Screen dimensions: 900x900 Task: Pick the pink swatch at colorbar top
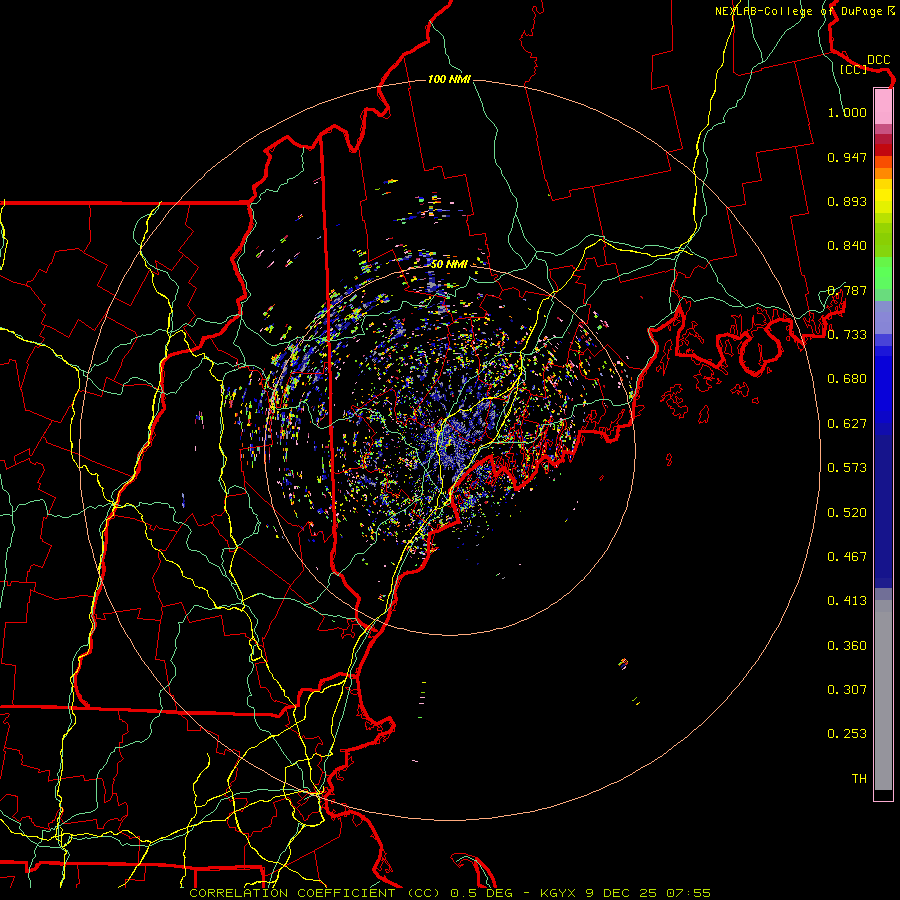pos(883,106)
